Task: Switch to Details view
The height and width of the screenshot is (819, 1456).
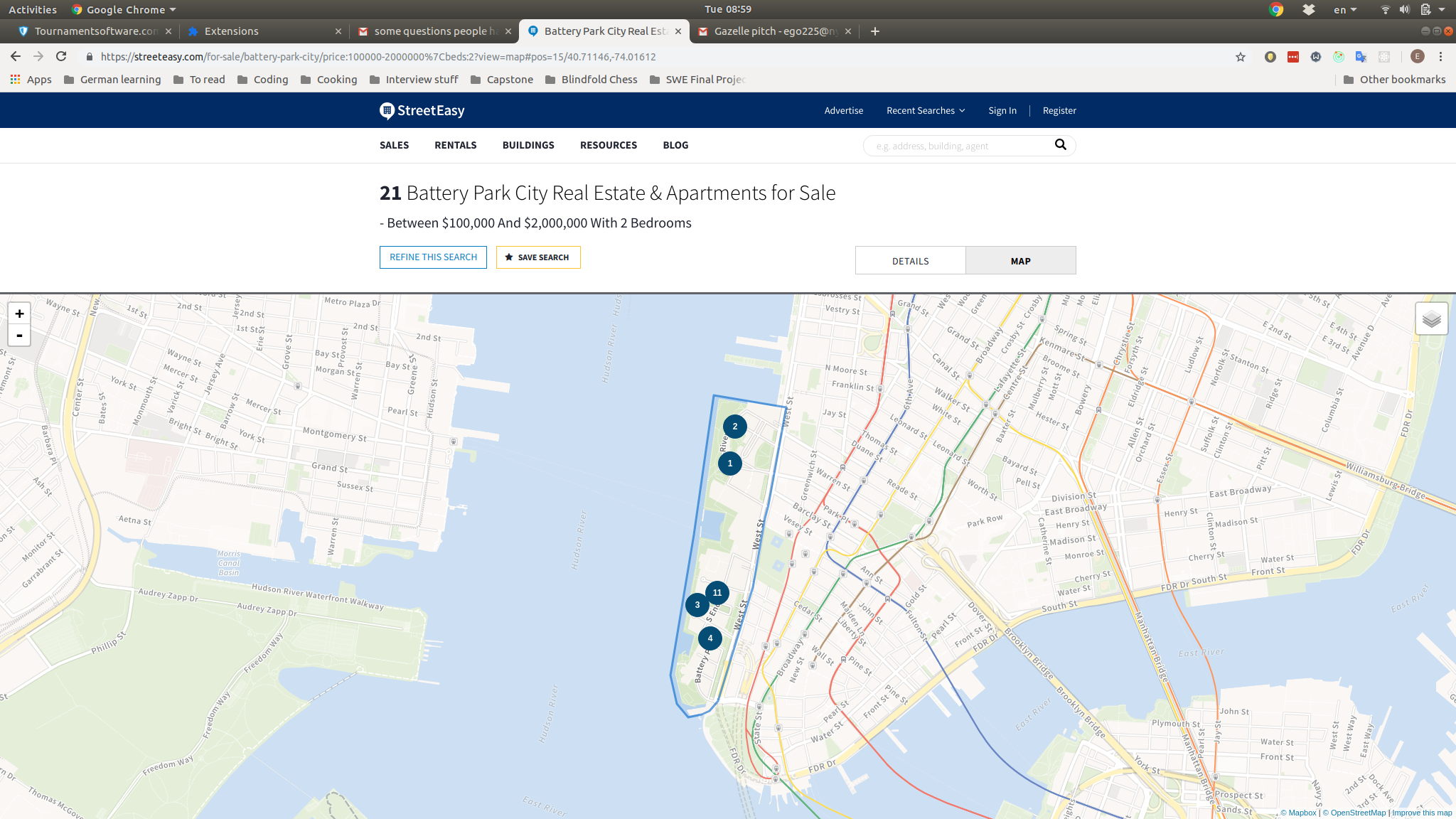Action: (x=910, y=261)
